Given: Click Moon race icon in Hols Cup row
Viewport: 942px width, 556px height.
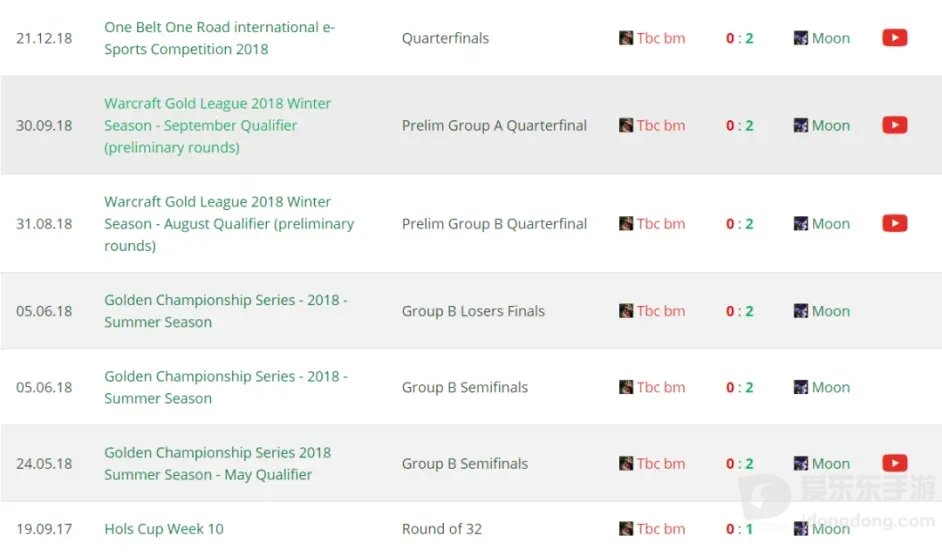Looking at the screenshot, I should [801, 528].
